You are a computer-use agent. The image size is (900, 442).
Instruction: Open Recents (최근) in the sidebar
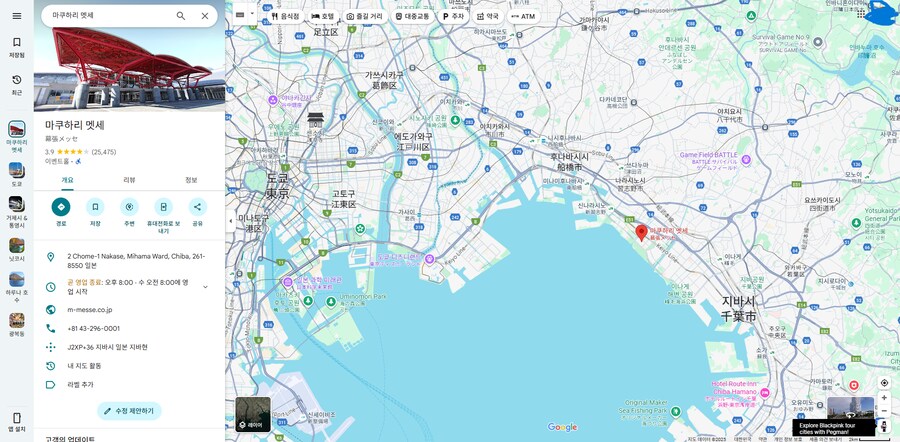17,84
